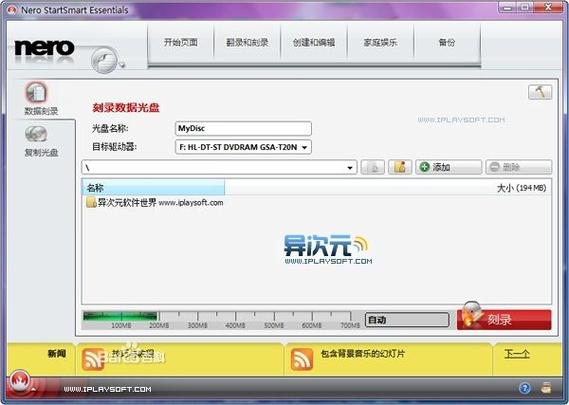This screenshot has height=405, width=569.
Task: Open the blue help question mark icon
Action: 525,389
